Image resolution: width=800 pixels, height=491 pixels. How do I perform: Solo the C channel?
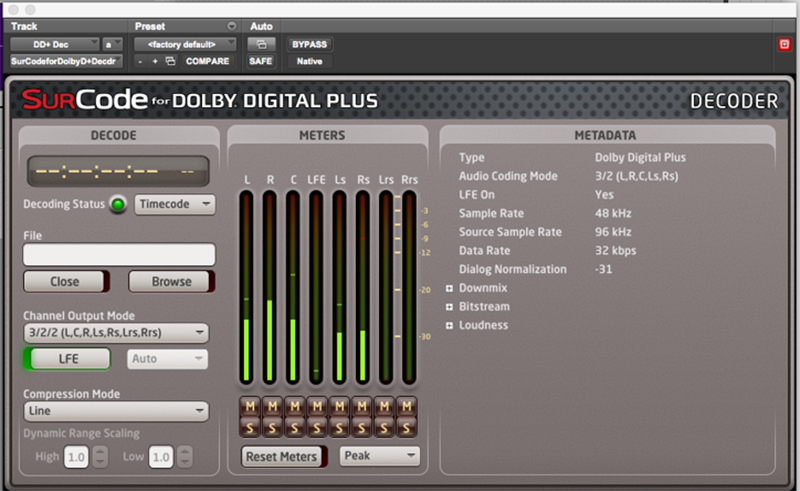click(x=293, y=427)
